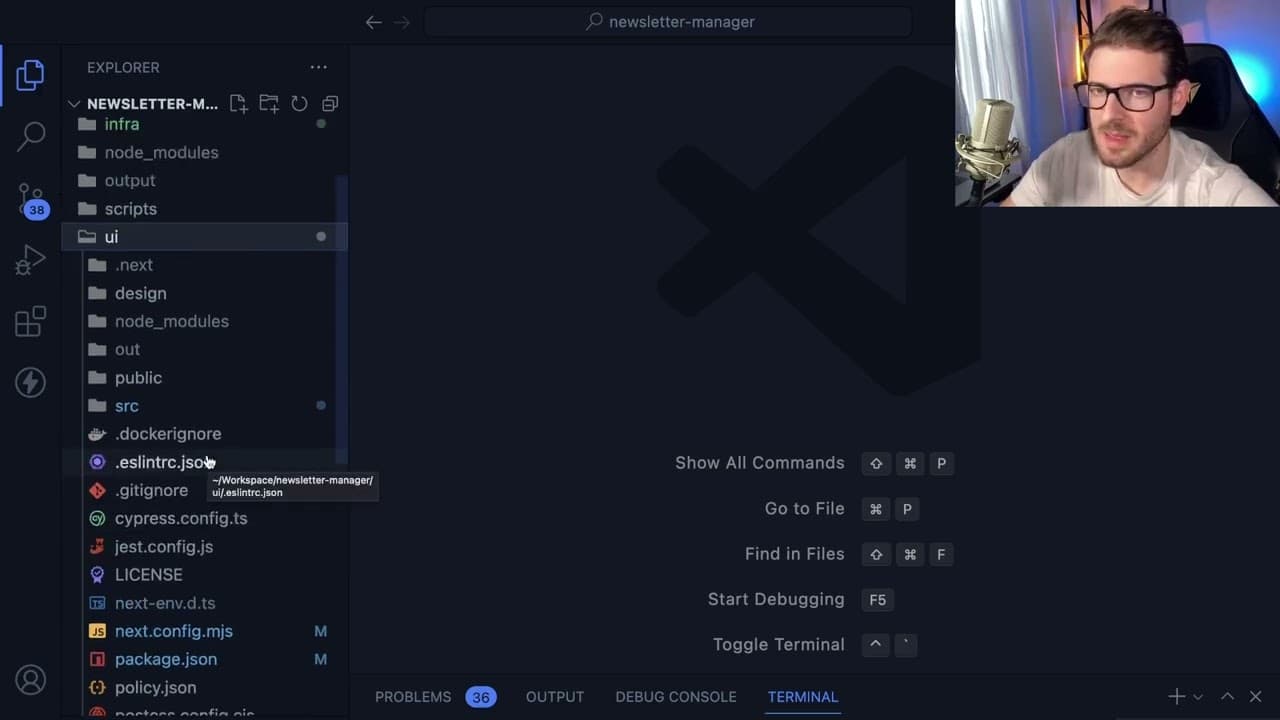Open the Explorer view in activity bar
The height and width of the screenshot is (720, 1280).
click(30, 75)
